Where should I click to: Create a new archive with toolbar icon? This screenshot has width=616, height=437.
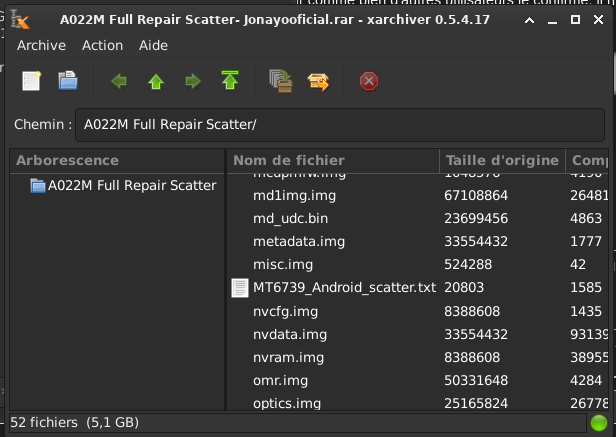tap(31, 81)
